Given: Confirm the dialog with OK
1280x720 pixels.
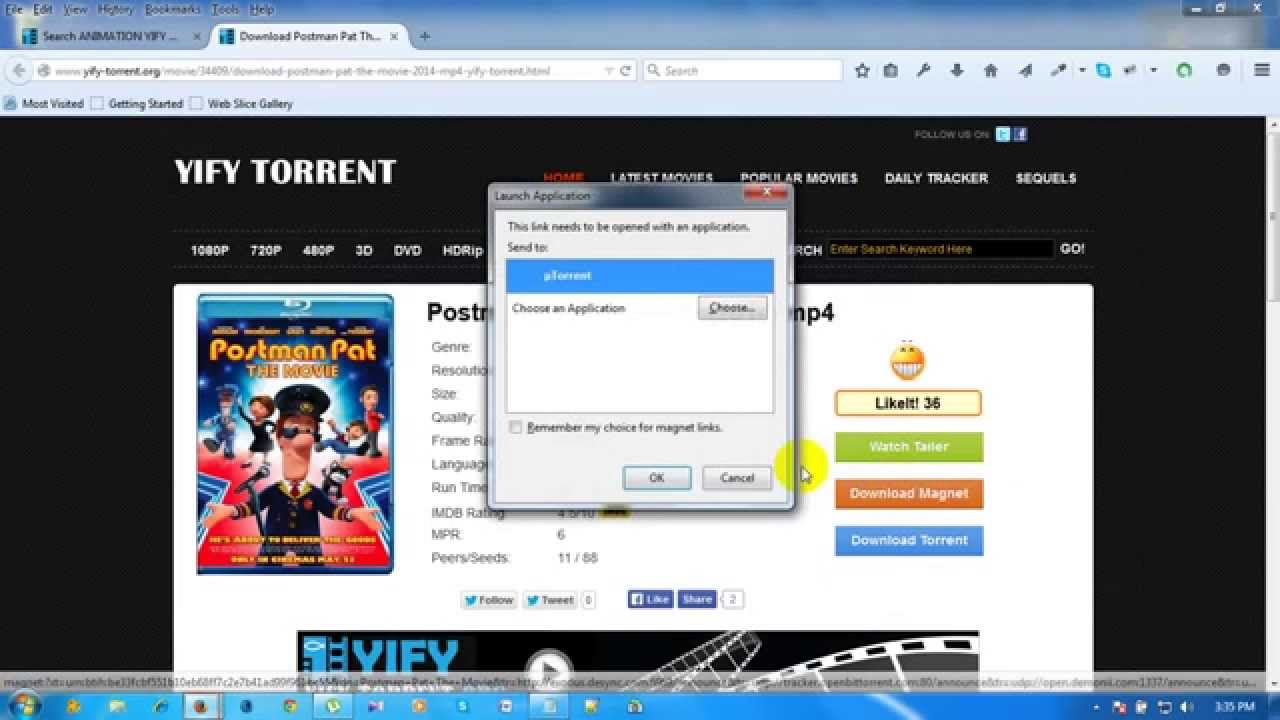Looking at the screenshot, I should (x=657, y=478).
